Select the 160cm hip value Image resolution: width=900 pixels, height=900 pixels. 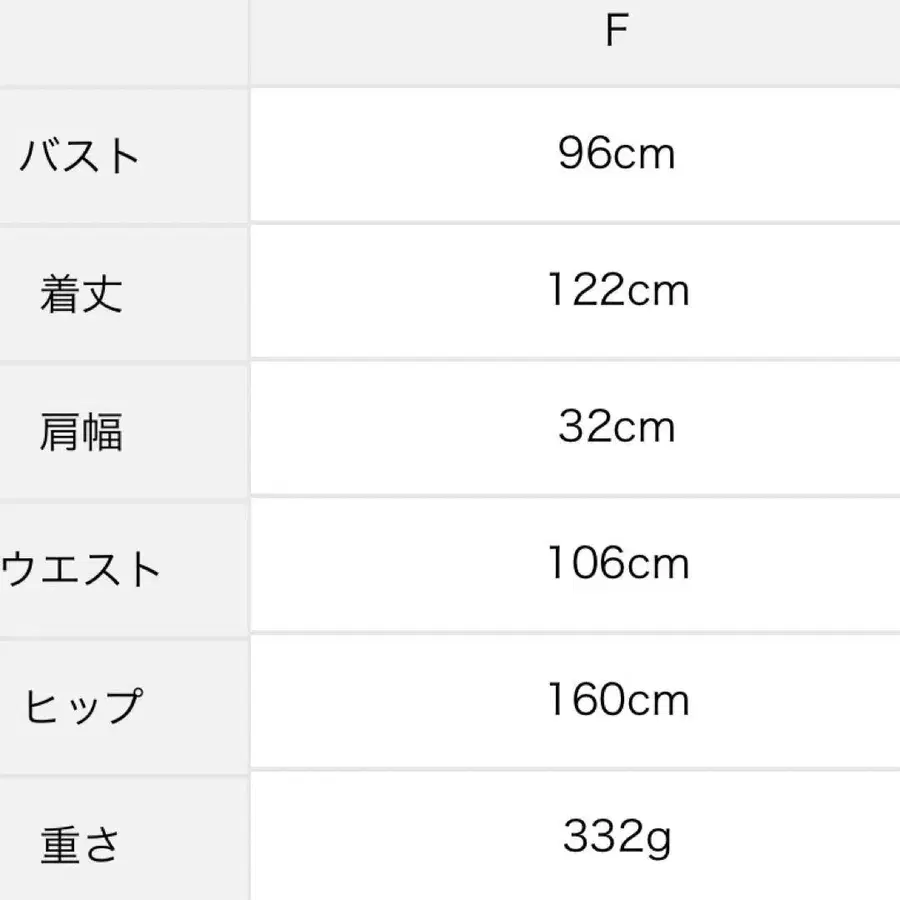pos(618,700)
